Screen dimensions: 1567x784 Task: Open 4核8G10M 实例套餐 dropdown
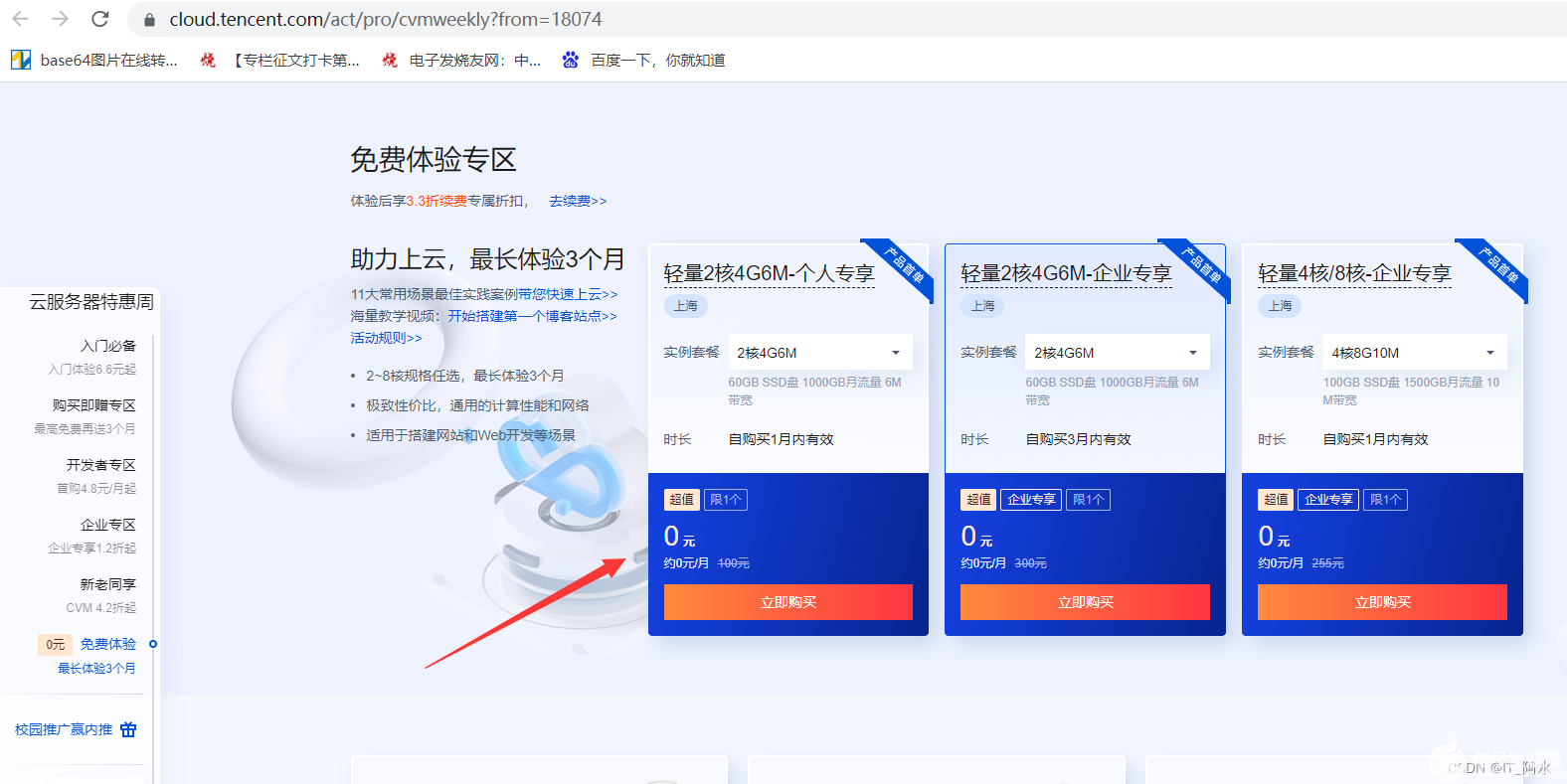tap(1415, 353)
